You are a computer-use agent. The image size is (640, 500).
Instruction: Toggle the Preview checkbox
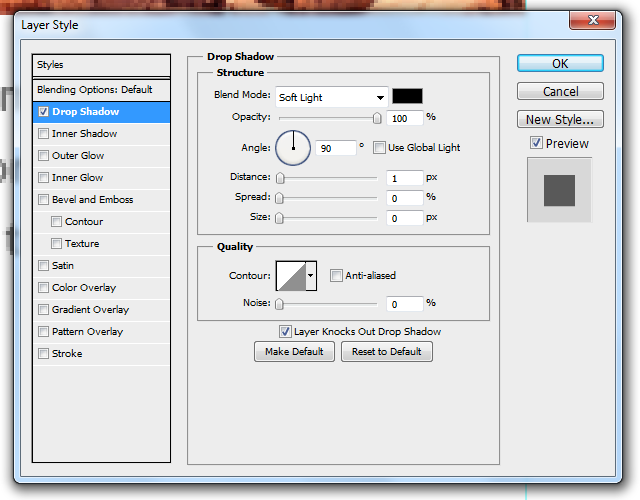click(x=536, y=143)
